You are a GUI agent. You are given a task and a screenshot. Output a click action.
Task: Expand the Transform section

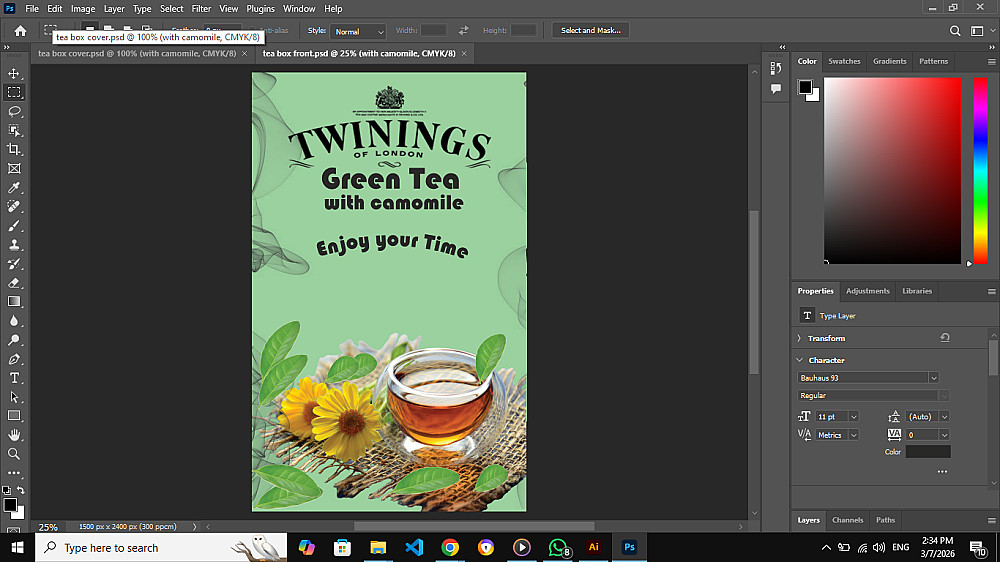click(x=799, y=339)
